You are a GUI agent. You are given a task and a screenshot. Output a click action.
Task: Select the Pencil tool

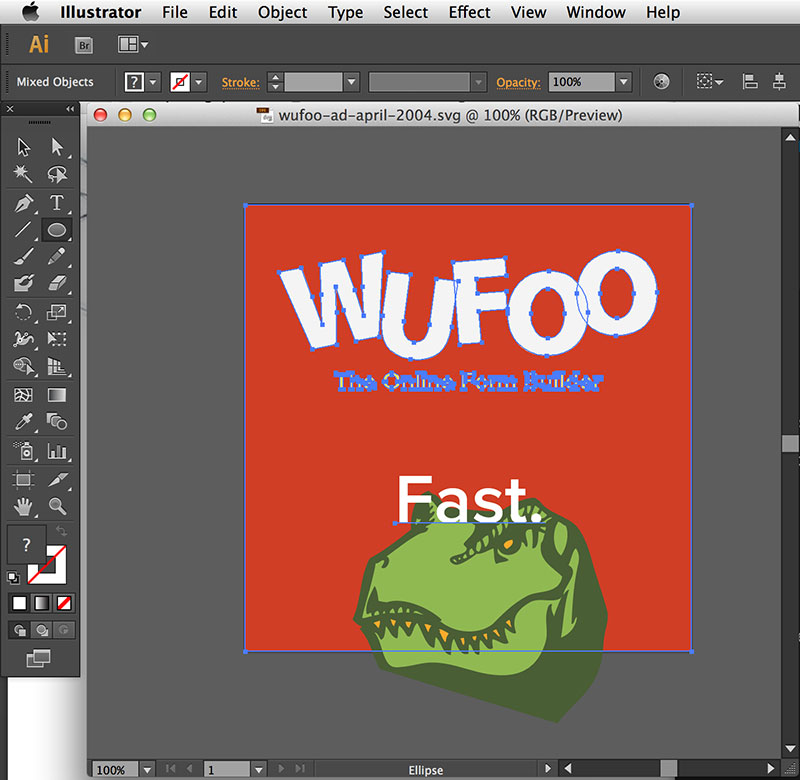57,256
